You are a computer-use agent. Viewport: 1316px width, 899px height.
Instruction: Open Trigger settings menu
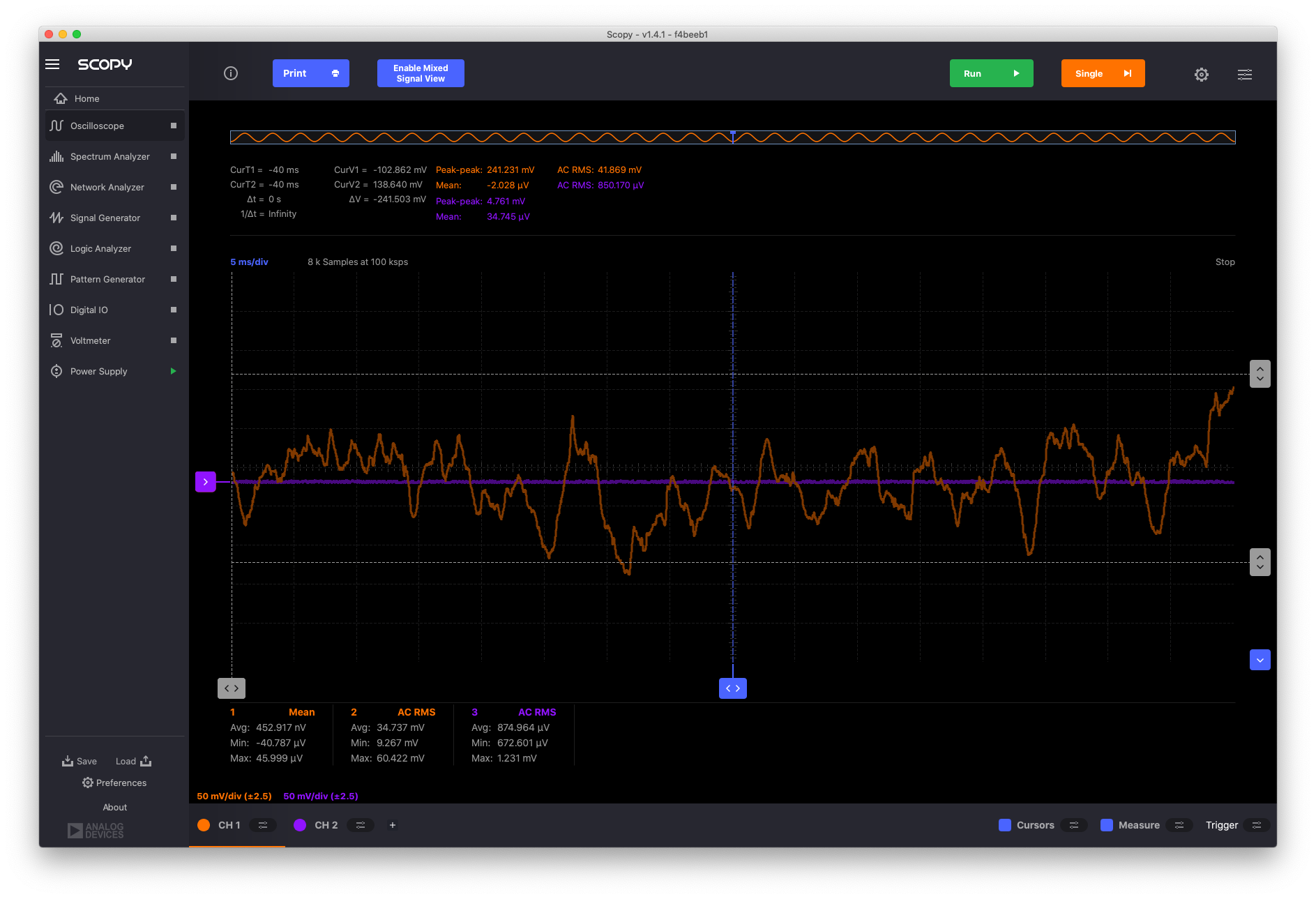click(x=1257, y=825)
